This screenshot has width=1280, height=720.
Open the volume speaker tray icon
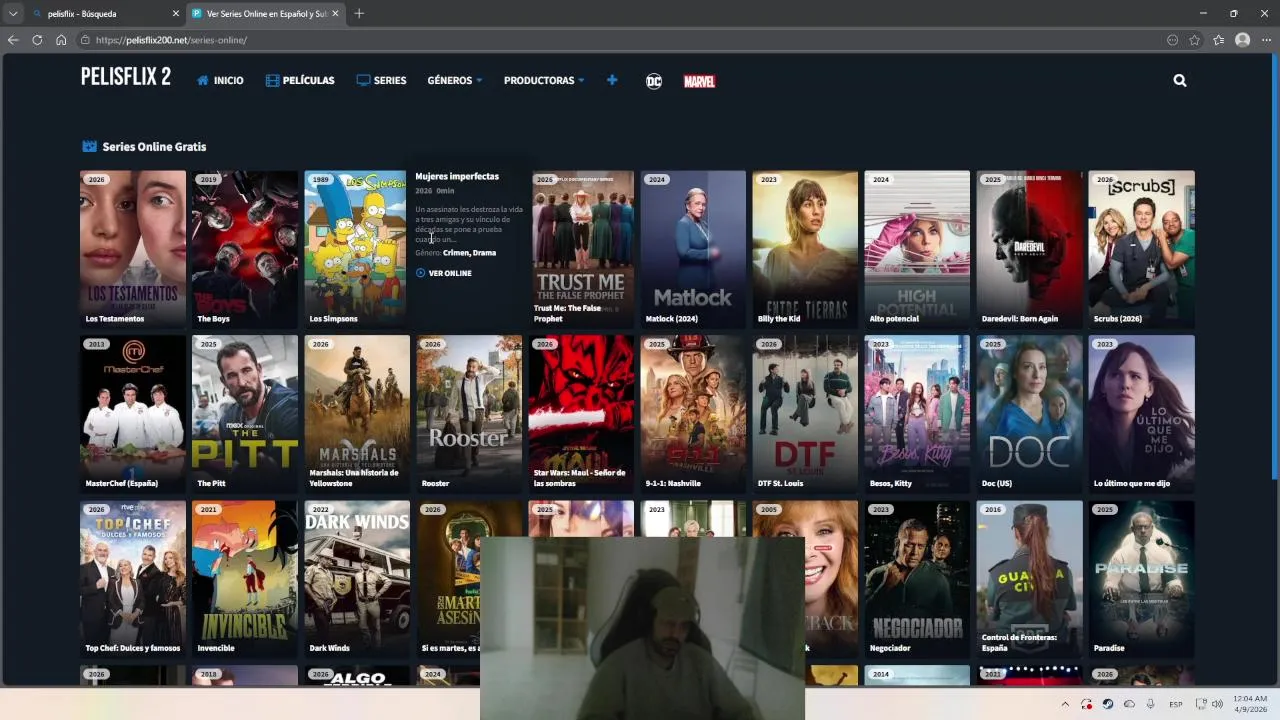click(1217, 704)
